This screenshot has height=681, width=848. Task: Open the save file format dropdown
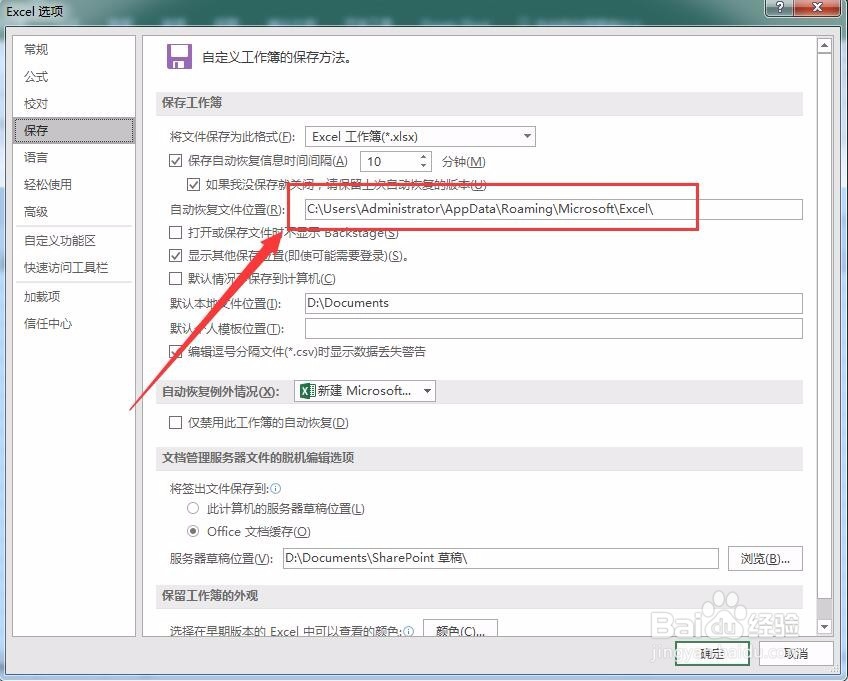[x=420, y=136]
